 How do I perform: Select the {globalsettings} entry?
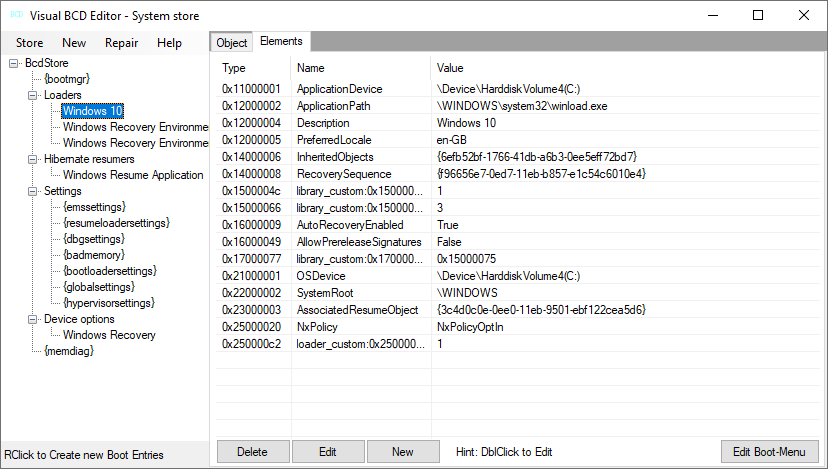click(99, 287)
